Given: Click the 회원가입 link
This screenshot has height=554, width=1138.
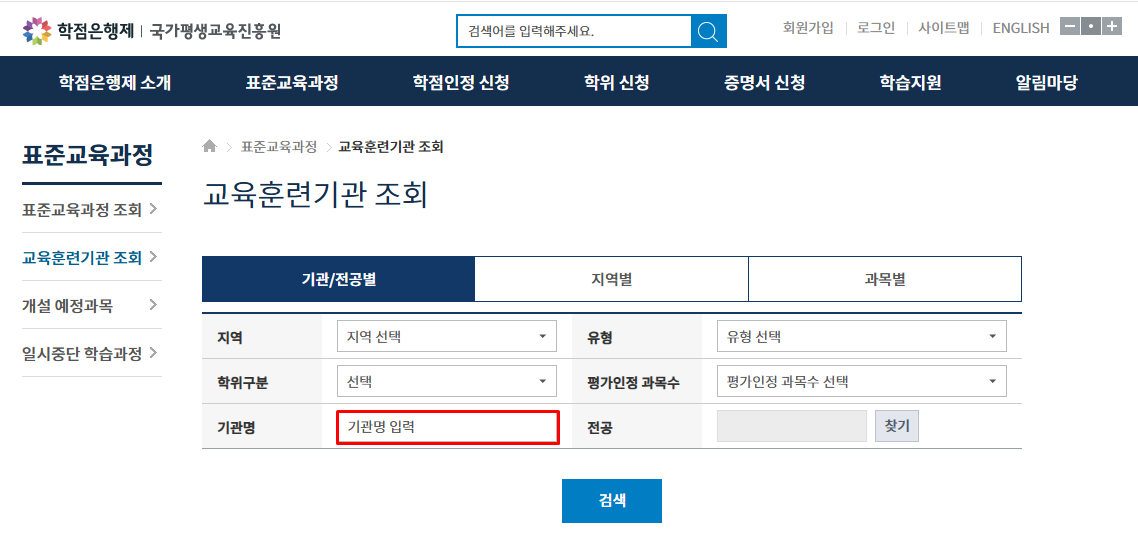Looking at the screenshot, I should (808, 28).
